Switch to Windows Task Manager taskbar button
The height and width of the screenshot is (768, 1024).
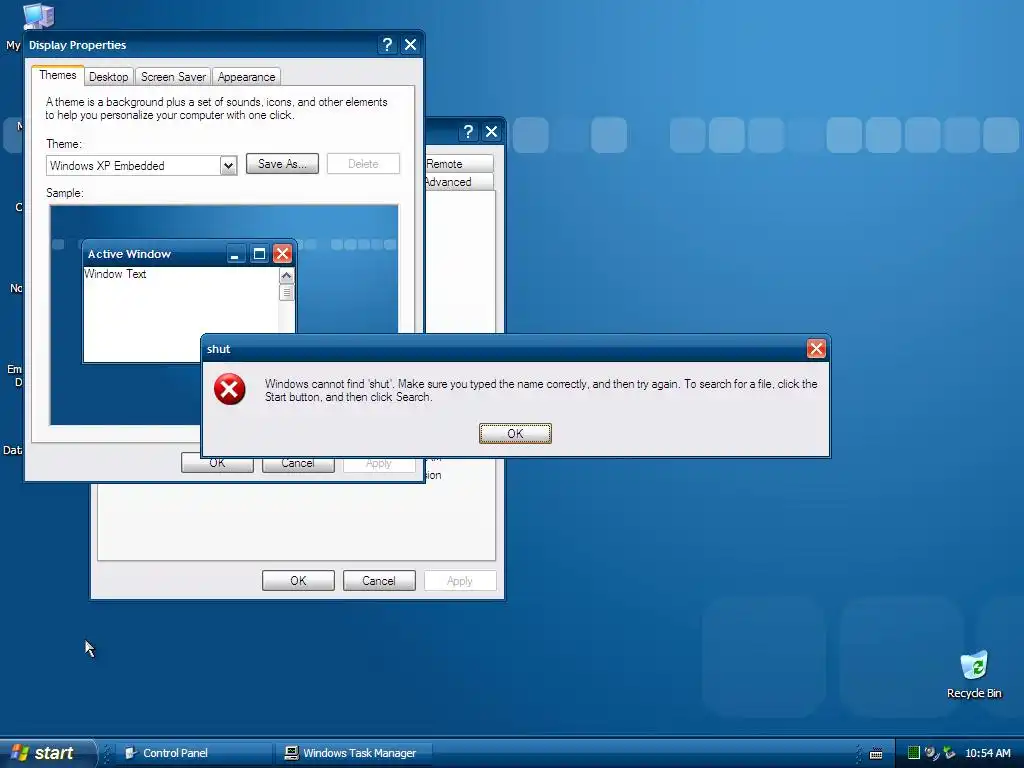355,753
